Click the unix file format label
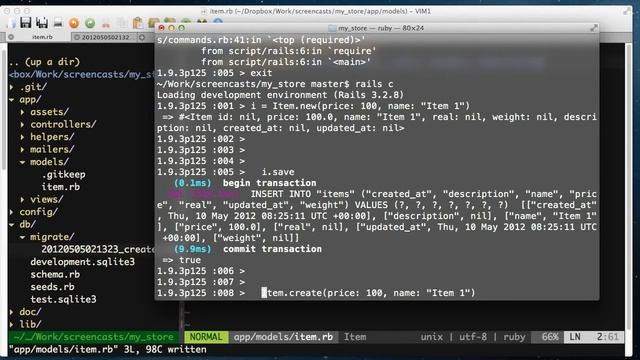 point(431,337)
